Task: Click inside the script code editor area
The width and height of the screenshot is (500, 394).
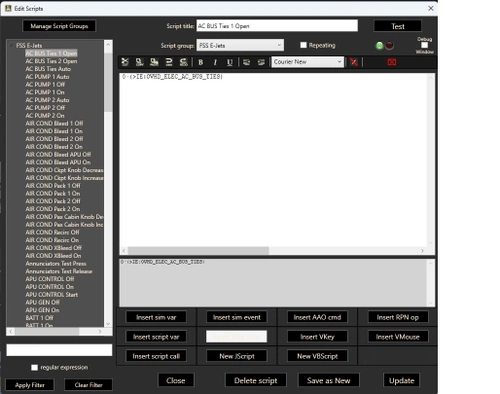Action: tap(273, 160)
